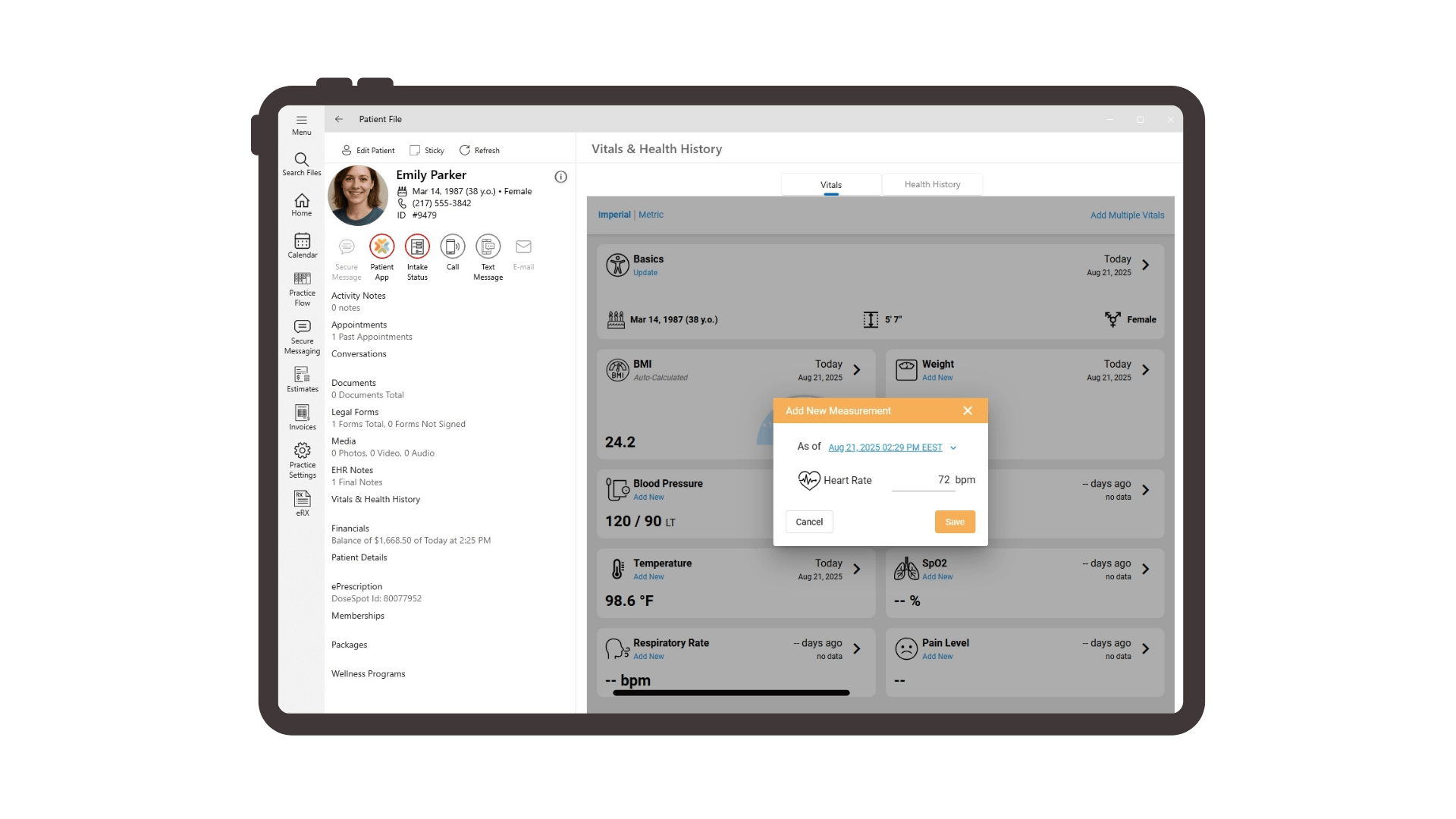
Task: Open Wellness Programs section
Action: point(368,673)
